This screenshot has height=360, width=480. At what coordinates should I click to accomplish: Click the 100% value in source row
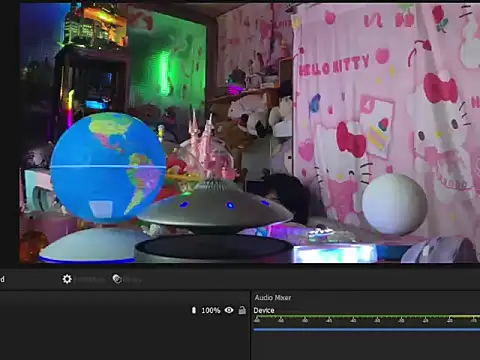coord(211,311)
